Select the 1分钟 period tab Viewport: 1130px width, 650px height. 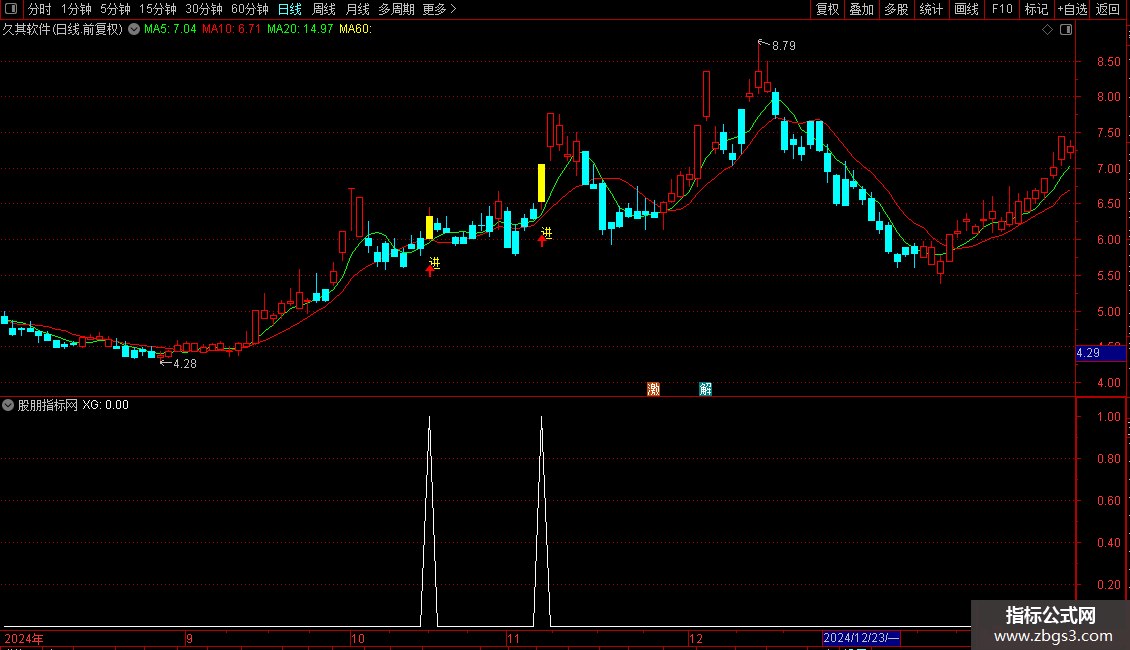point(76,9)
